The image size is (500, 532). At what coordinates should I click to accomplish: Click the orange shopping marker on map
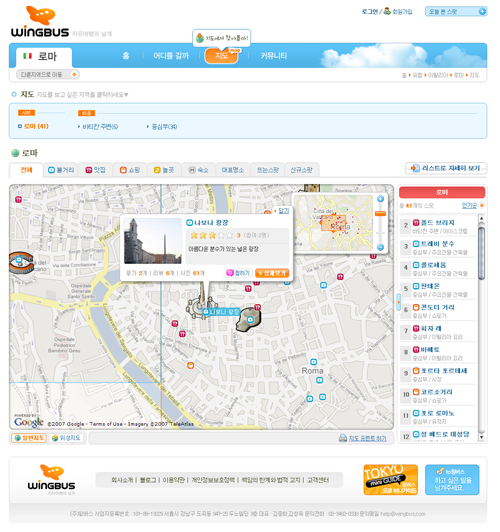coord(191,365)
